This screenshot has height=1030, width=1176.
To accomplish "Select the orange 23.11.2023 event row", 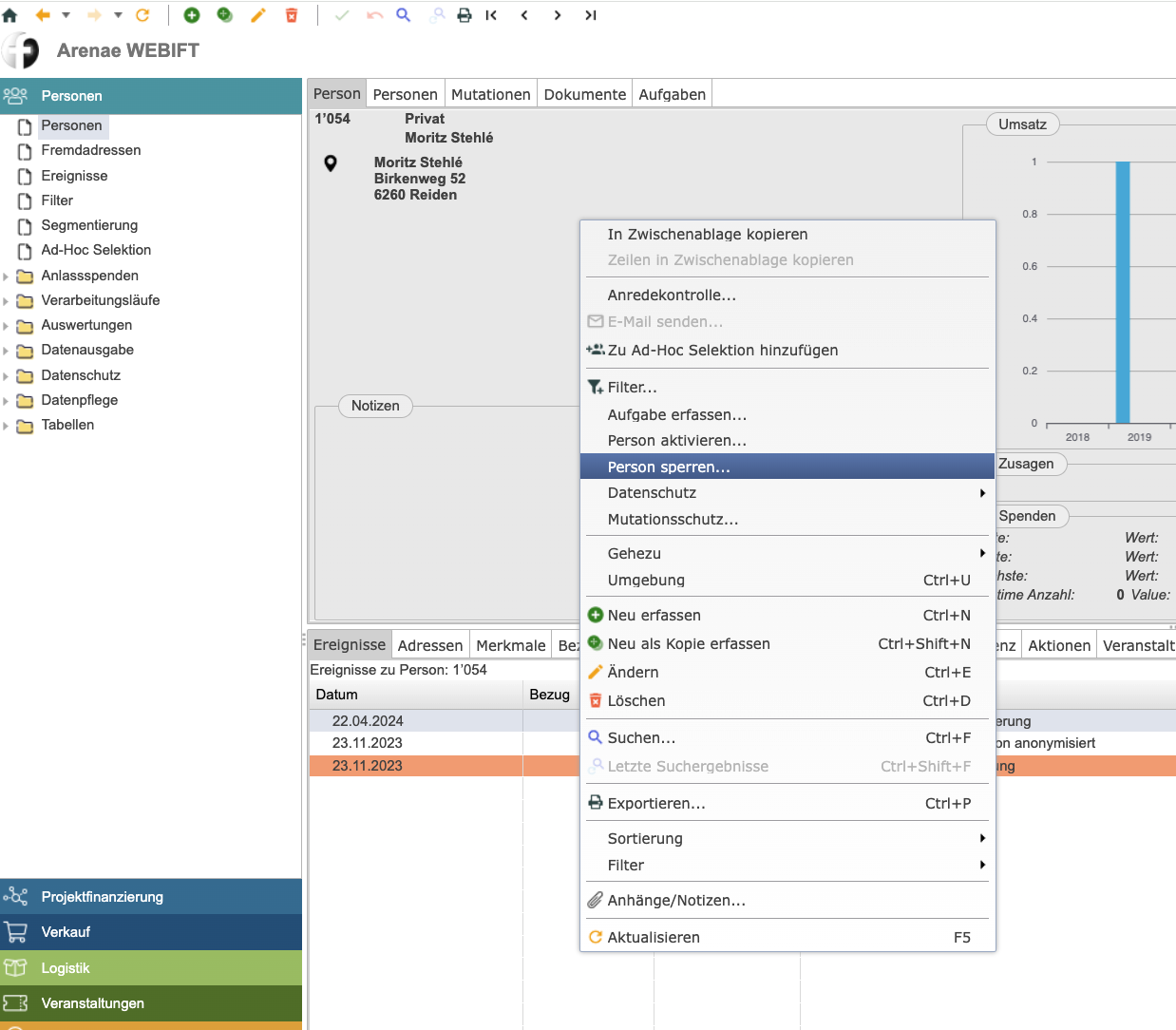I will (368, 766).
